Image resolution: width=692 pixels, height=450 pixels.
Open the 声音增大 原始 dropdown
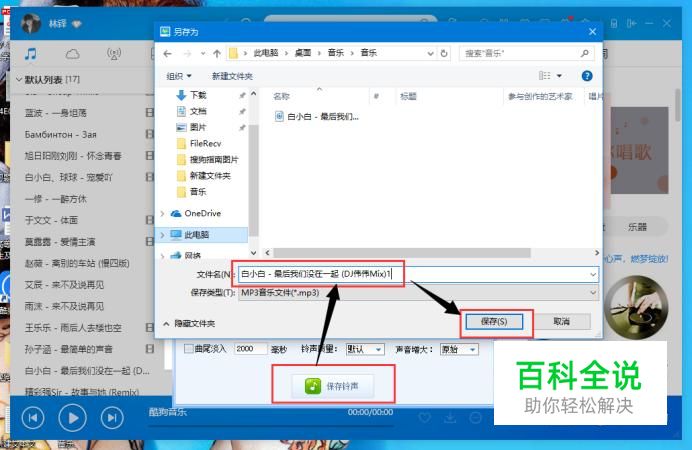pyautogui.click(x=459, y=349)
